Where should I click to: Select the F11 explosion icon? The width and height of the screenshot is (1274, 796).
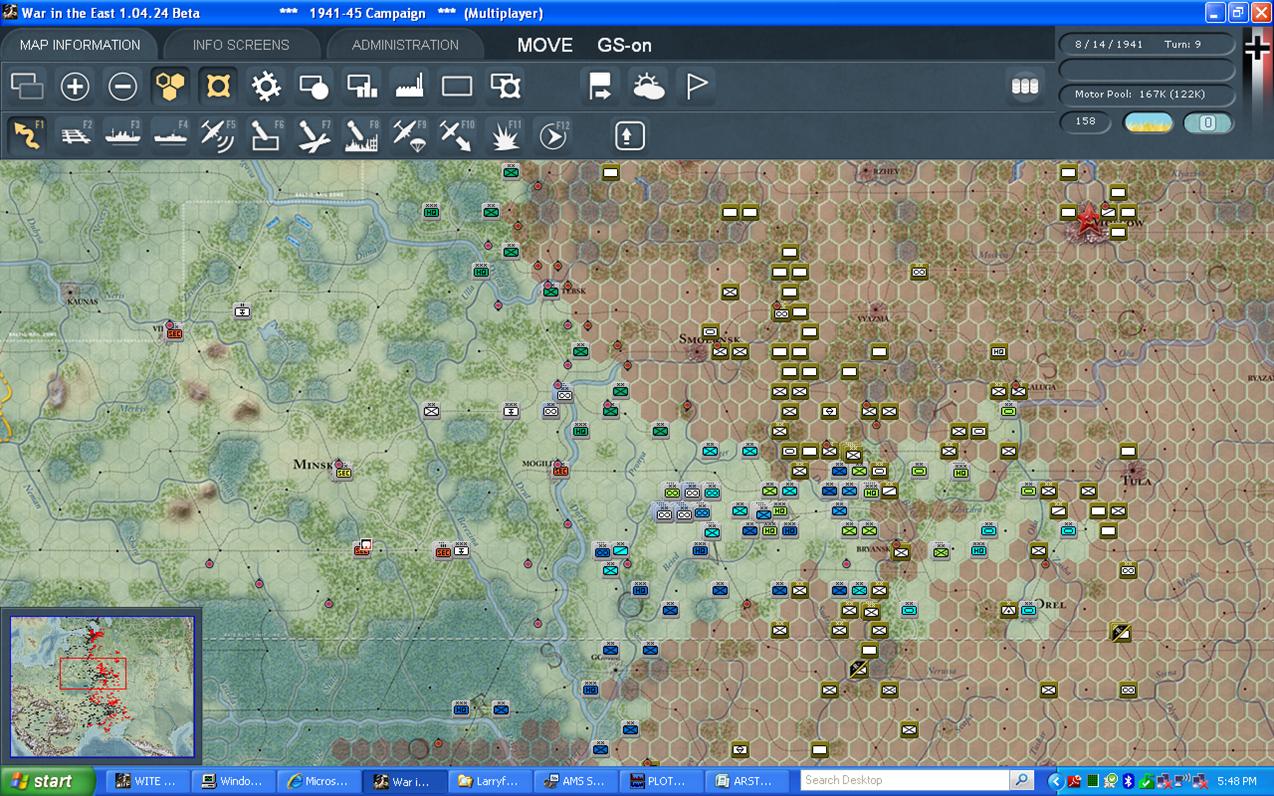506,135
